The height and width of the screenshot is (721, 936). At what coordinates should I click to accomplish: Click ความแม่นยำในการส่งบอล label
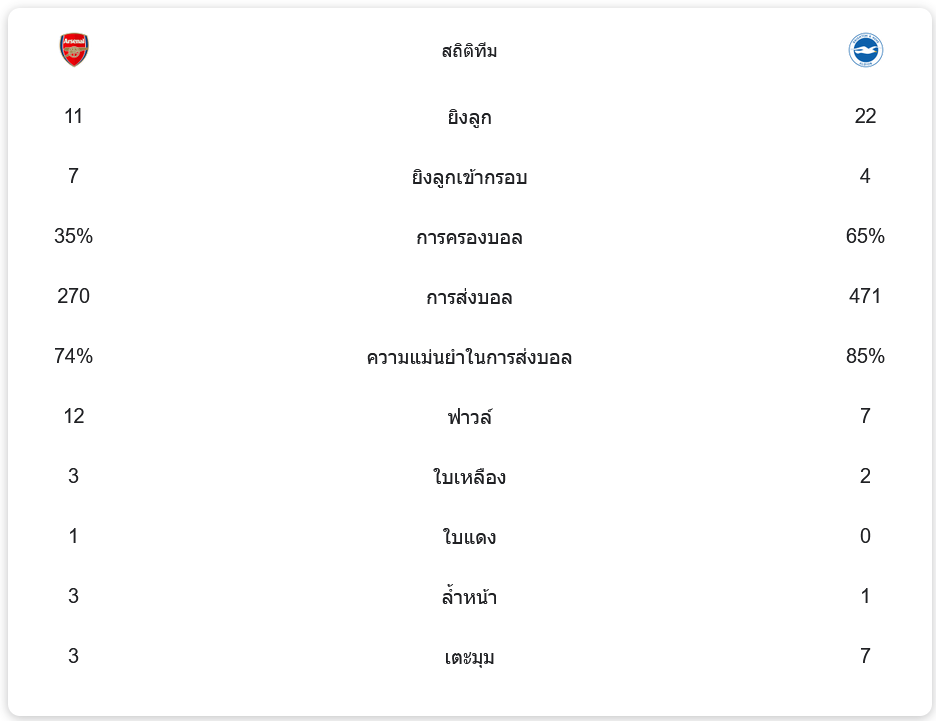(x=469, y=358)
